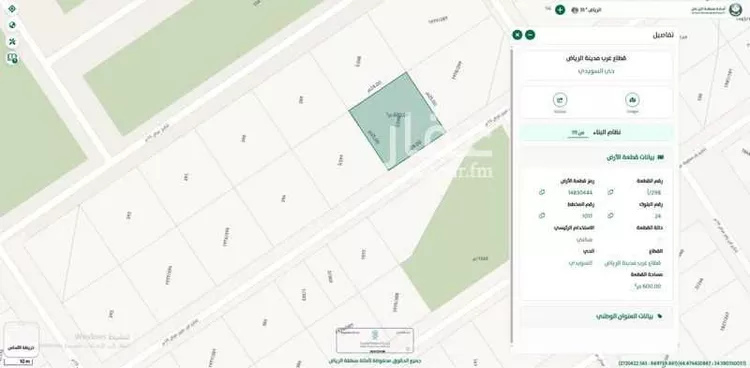This screenshot has height=368, width=750.
Task: Click the قطاع غرب مدينة الرياض sector value
Action: (x=633, y=263)
